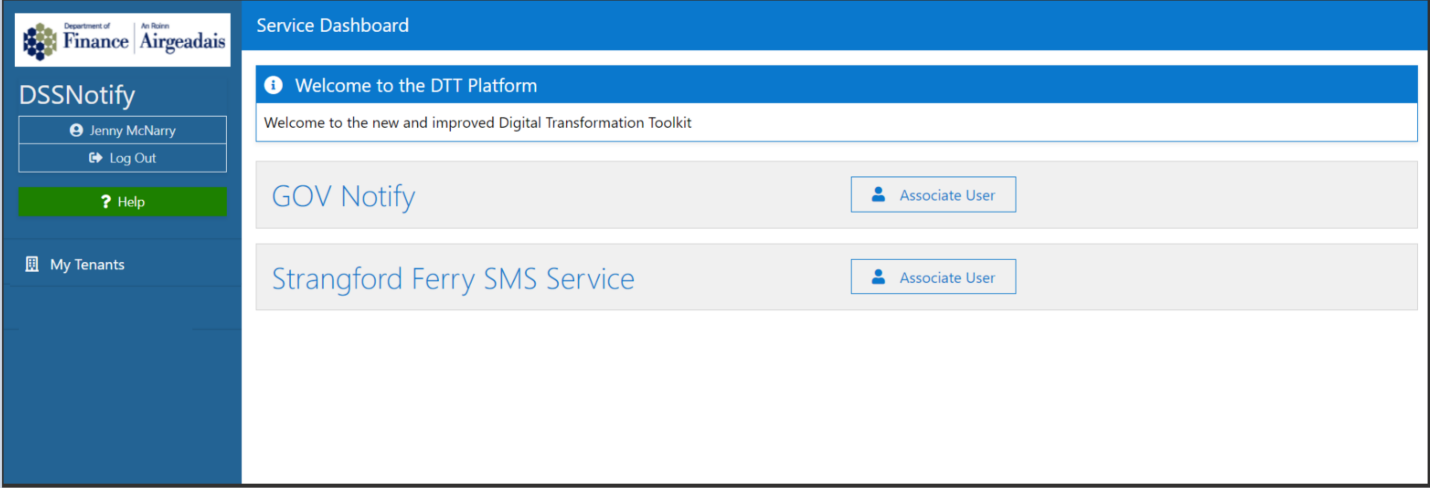Click person icon in Strangford Ferry Associate User
This screenshot has width=1430, height=488.
[x=879, y=277]
